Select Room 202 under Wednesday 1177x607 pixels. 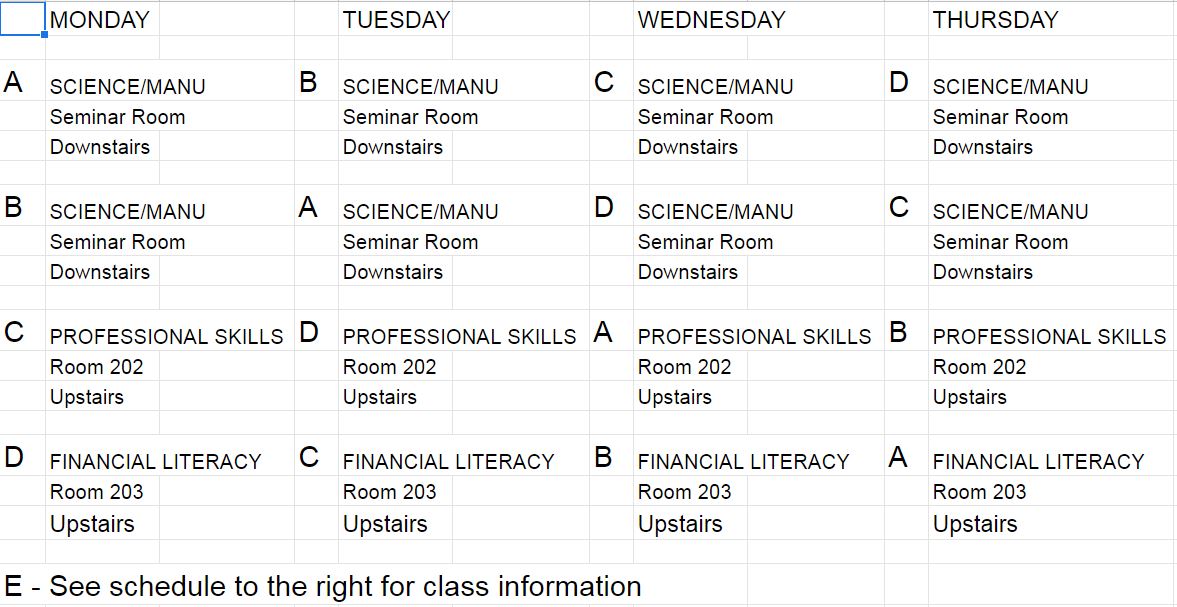pos(685,367)
